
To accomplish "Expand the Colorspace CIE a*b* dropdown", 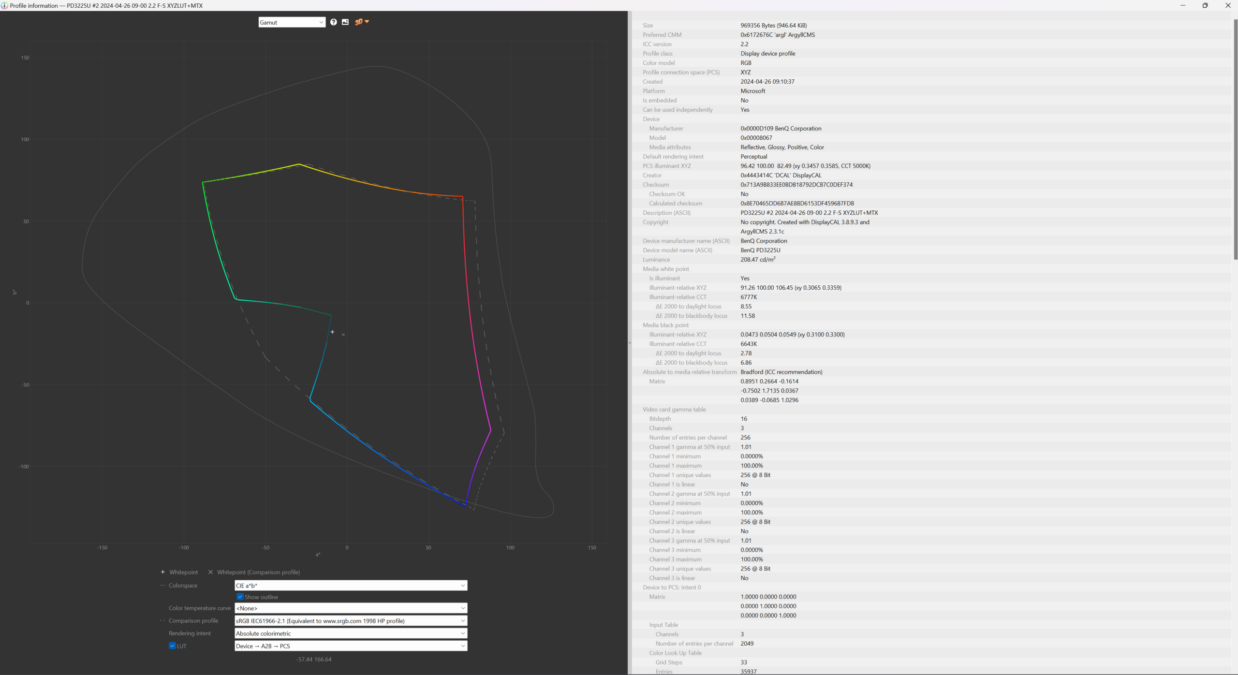I will click(x=350, y=586).
